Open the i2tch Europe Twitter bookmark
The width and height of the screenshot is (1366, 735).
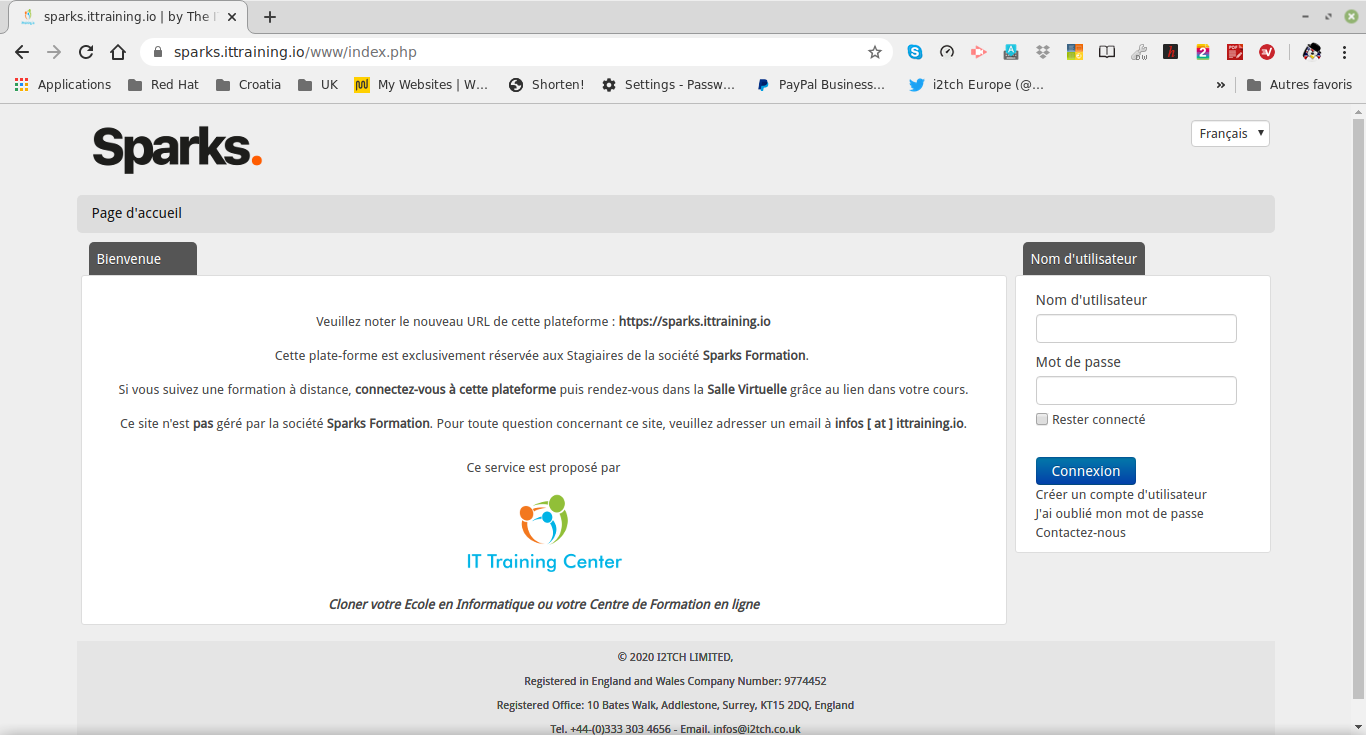pyautogui.click(x=976, y=85)
